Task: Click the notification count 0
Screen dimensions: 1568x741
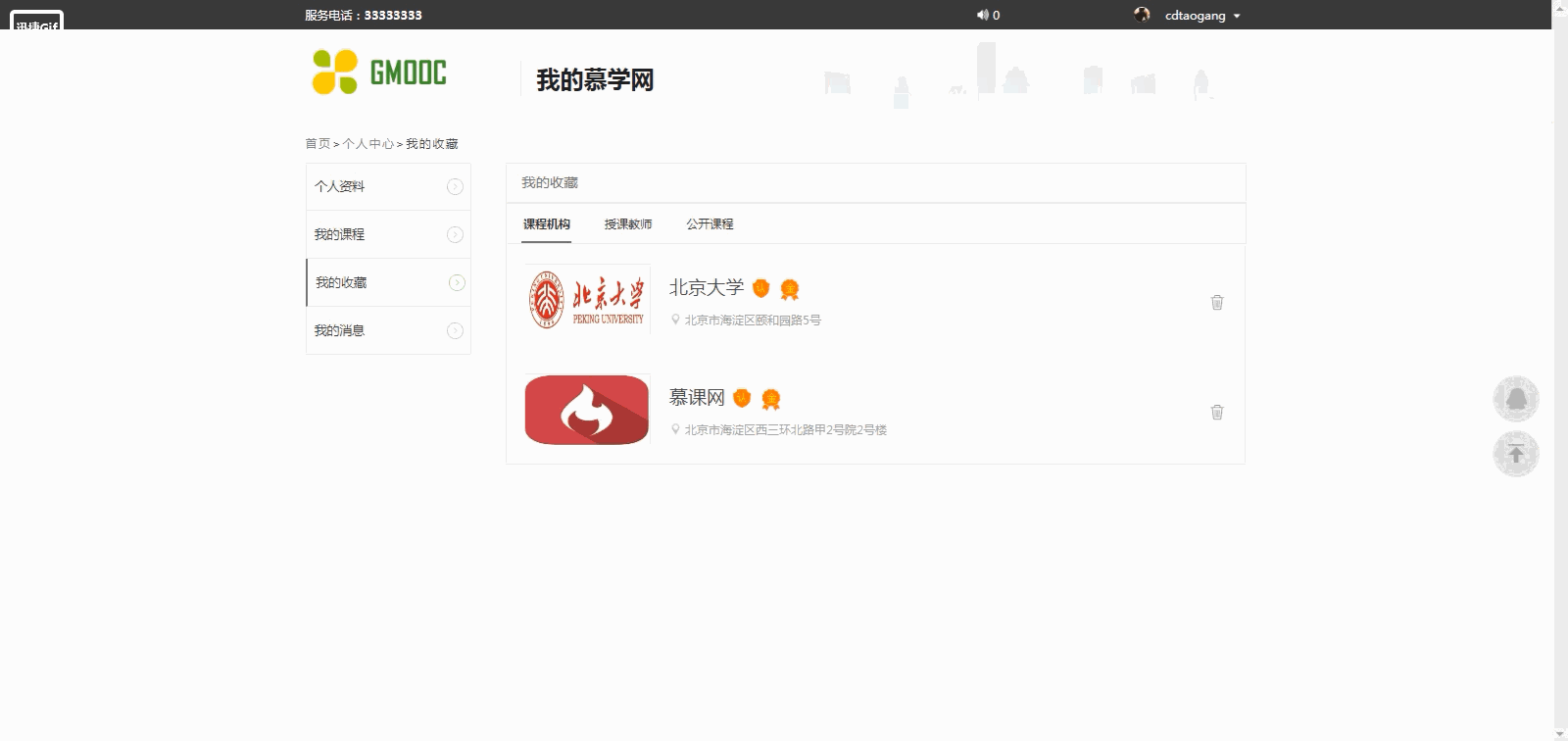Action: tap(996, 16)
